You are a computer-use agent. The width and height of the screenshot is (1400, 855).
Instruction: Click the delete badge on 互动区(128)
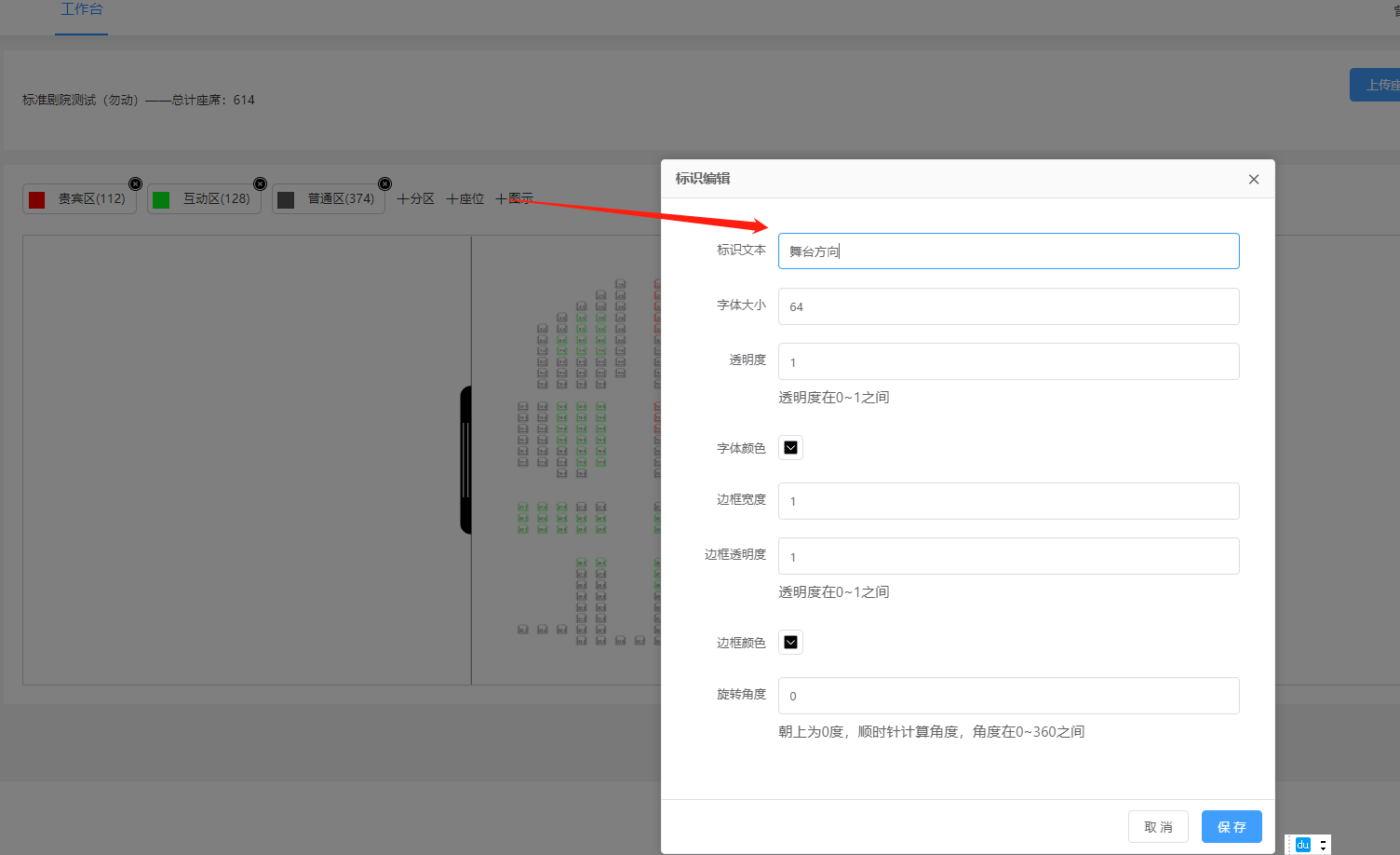(x=260, y=183)
